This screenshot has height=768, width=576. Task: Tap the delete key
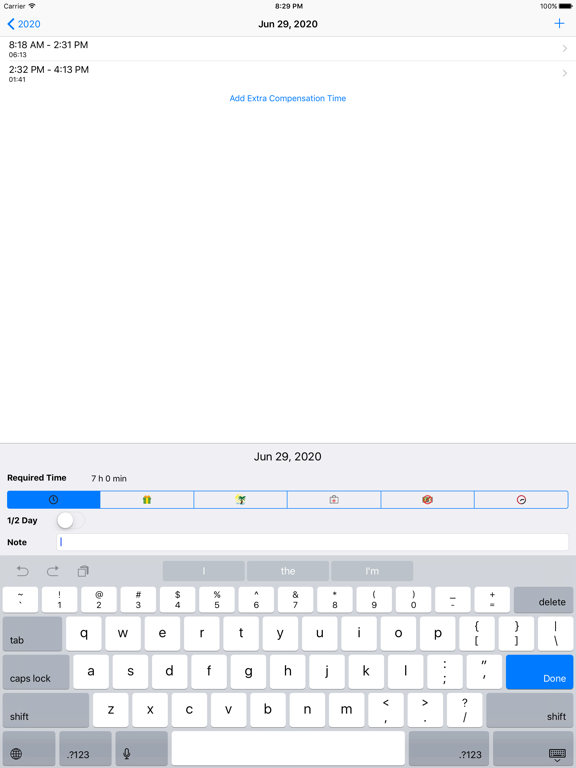click(543, 600)
